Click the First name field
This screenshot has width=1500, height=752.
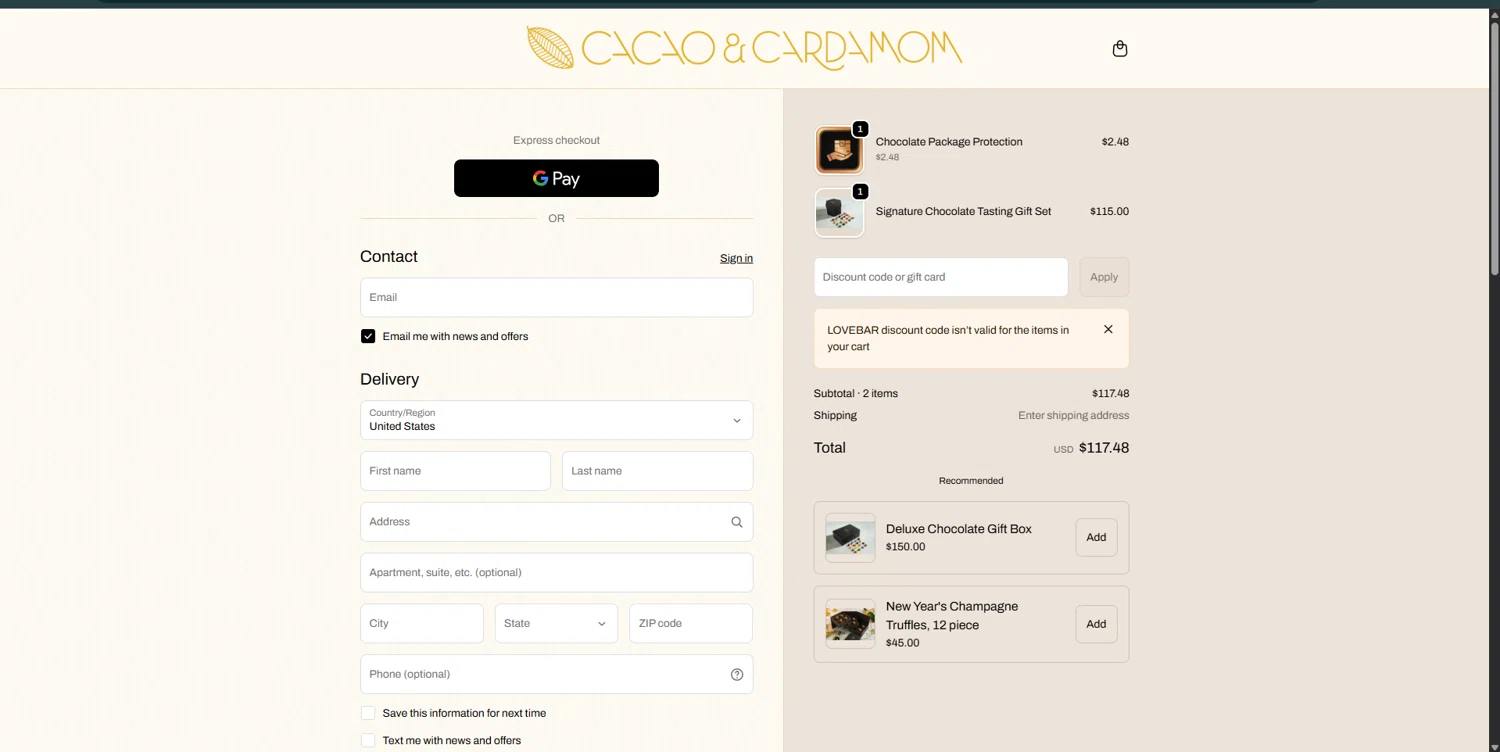tap(455, 471)
